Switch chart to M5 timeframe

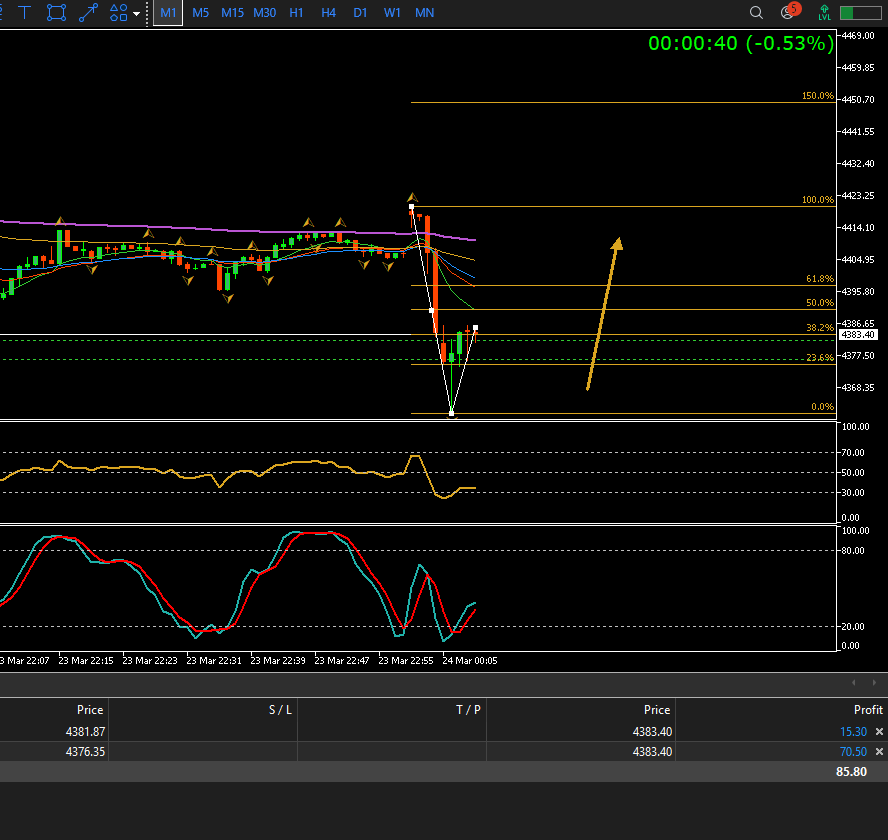pos(201,13)
